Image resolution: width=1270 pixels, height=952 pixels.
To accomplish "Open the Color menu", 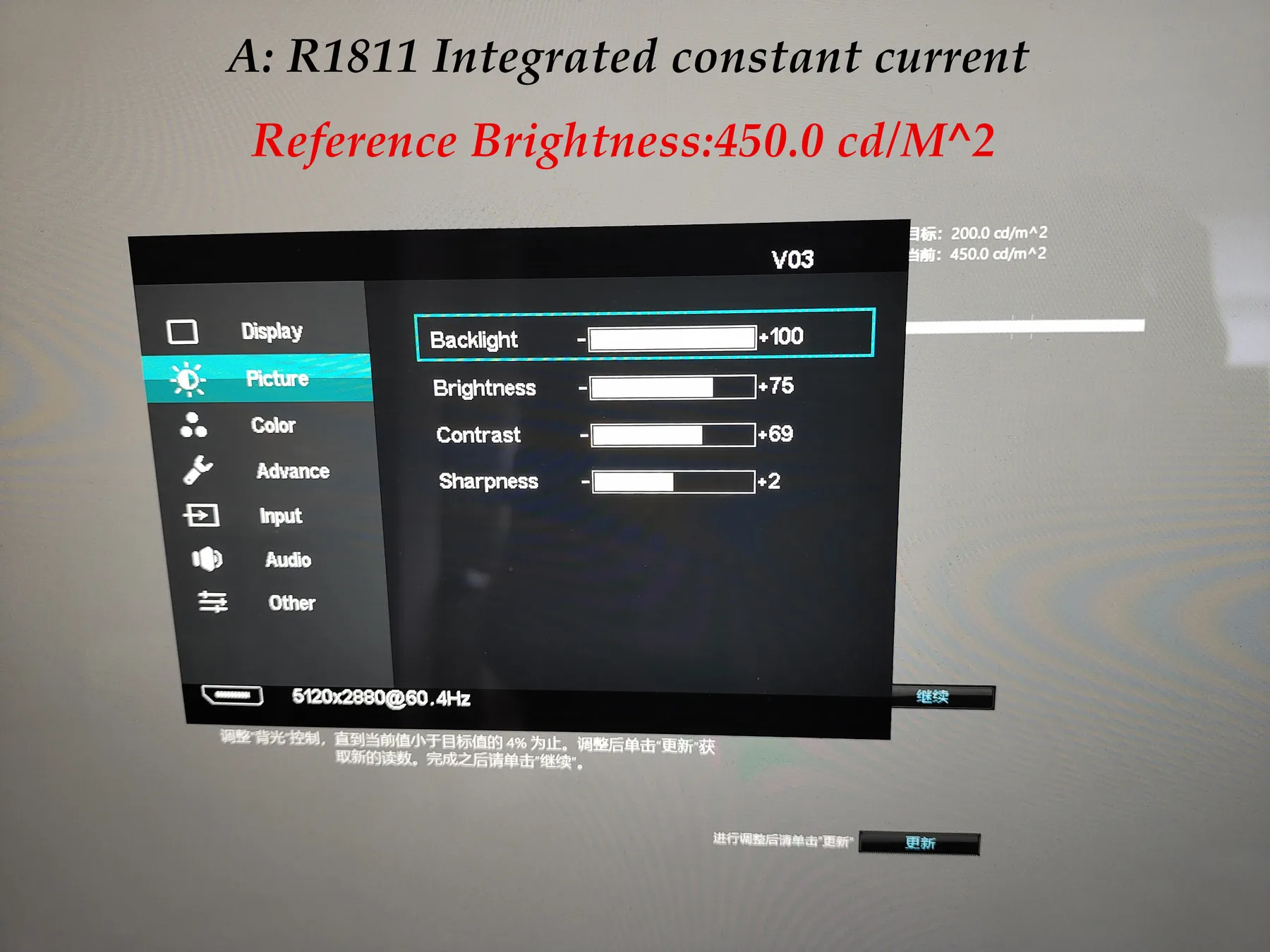I will (273, 425).
